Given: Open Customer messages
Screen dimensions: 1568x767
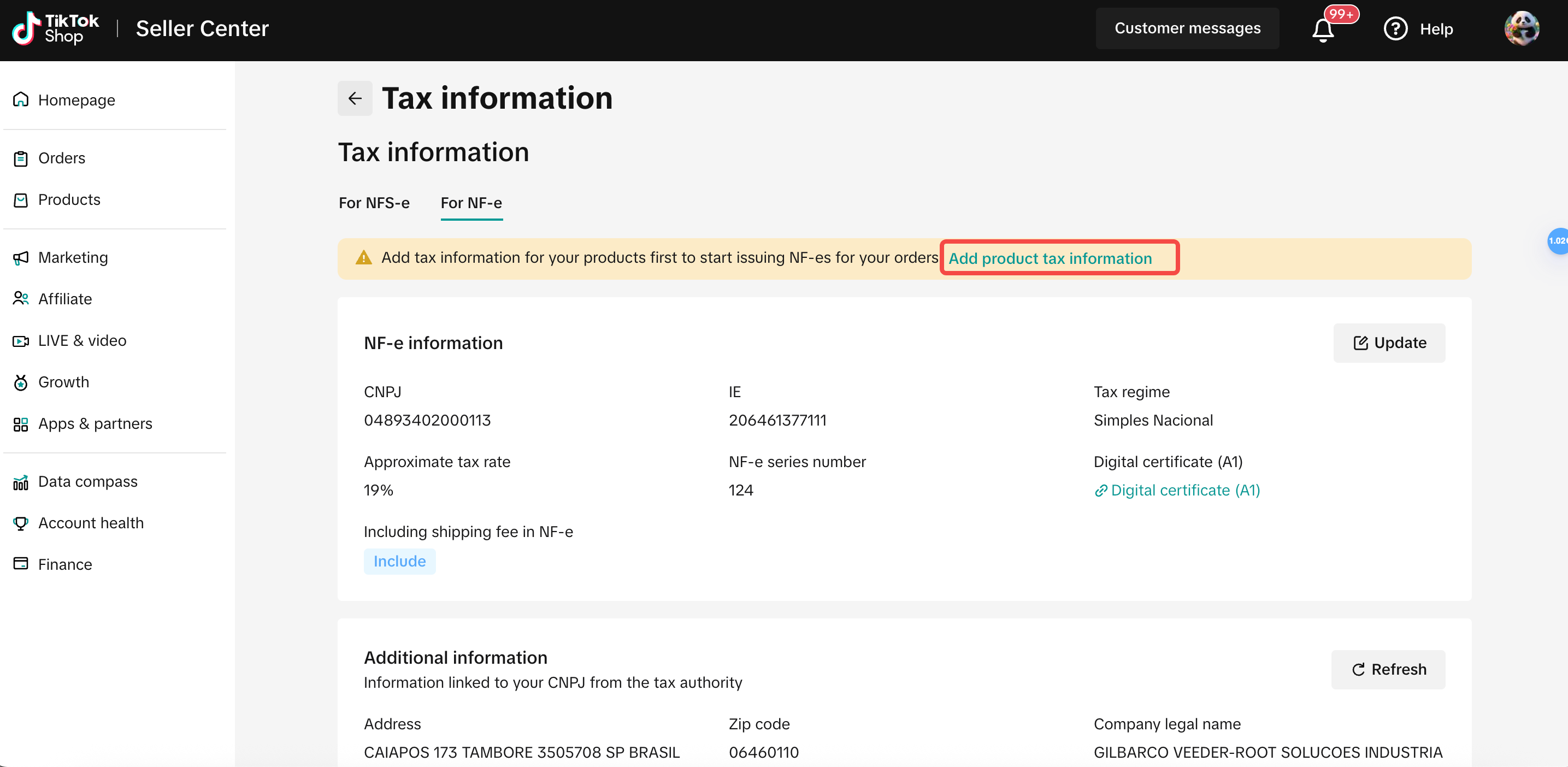Looking at the screenshot, I should [x=1187, y=28].
